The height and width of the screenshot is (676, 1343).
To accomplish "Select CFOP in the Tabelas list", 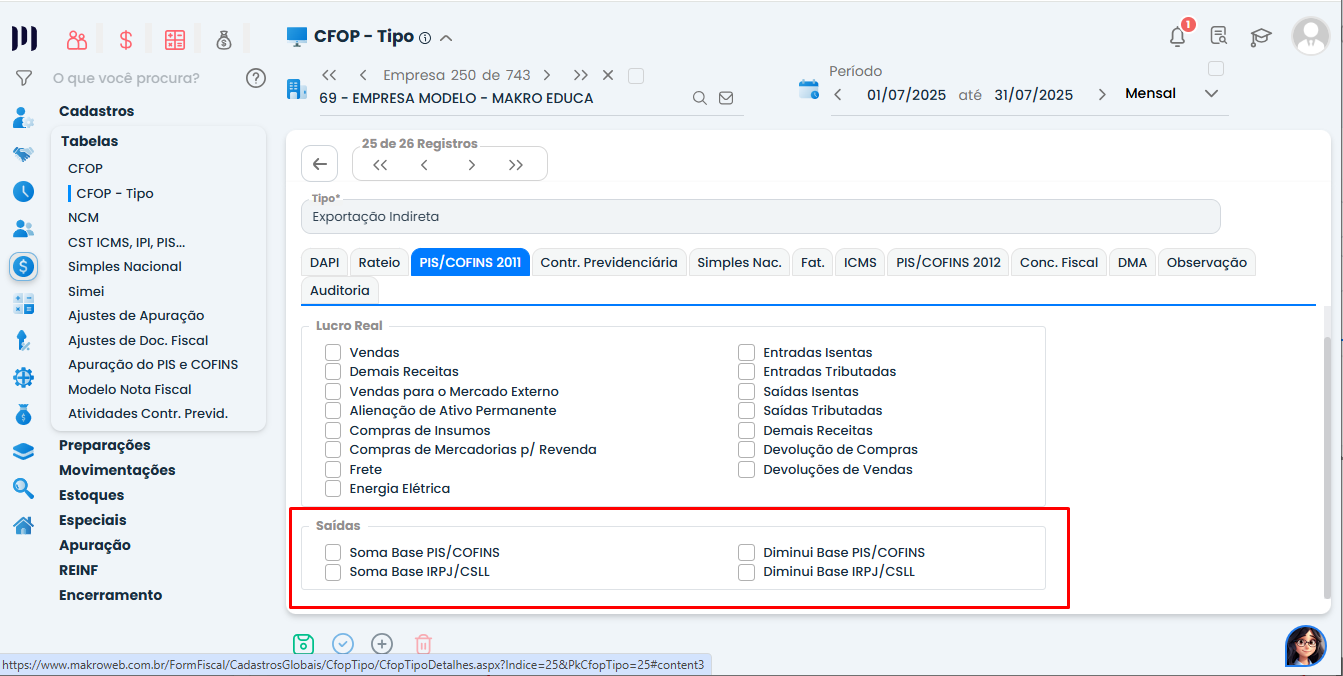I will 84,168.
